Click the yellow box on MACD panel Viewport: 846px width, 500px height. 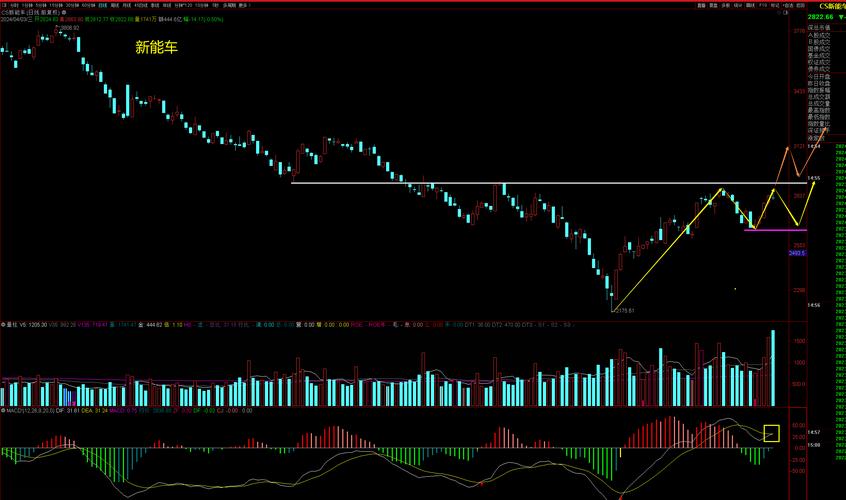(771, 433)
